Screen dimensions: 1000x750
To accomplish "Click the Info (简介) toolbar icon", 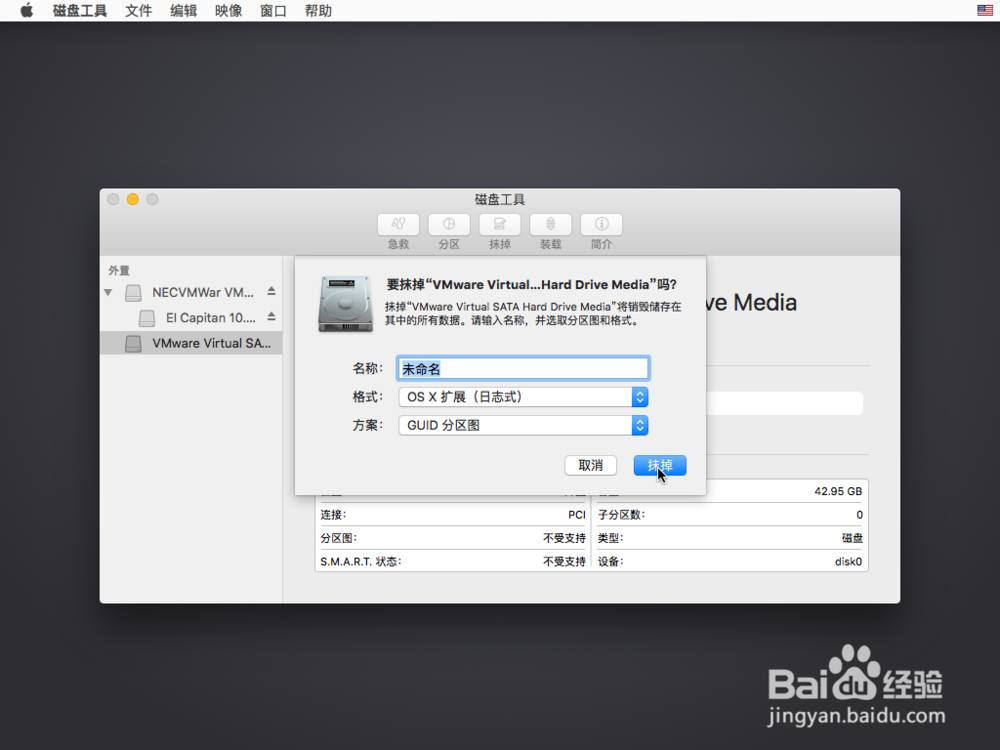I will pyautogui.click(x=601, y=224).
